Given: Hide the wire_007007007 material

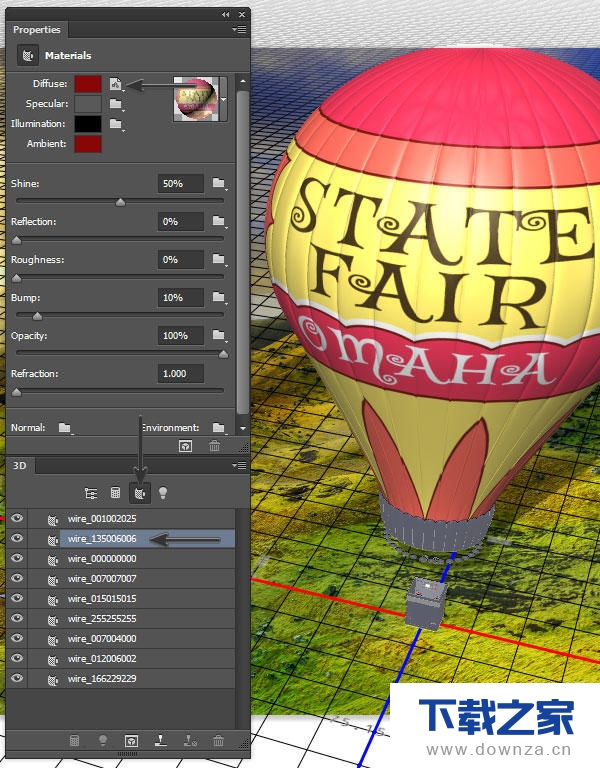Looking at the screenshot, I should [x=17, y=578].
